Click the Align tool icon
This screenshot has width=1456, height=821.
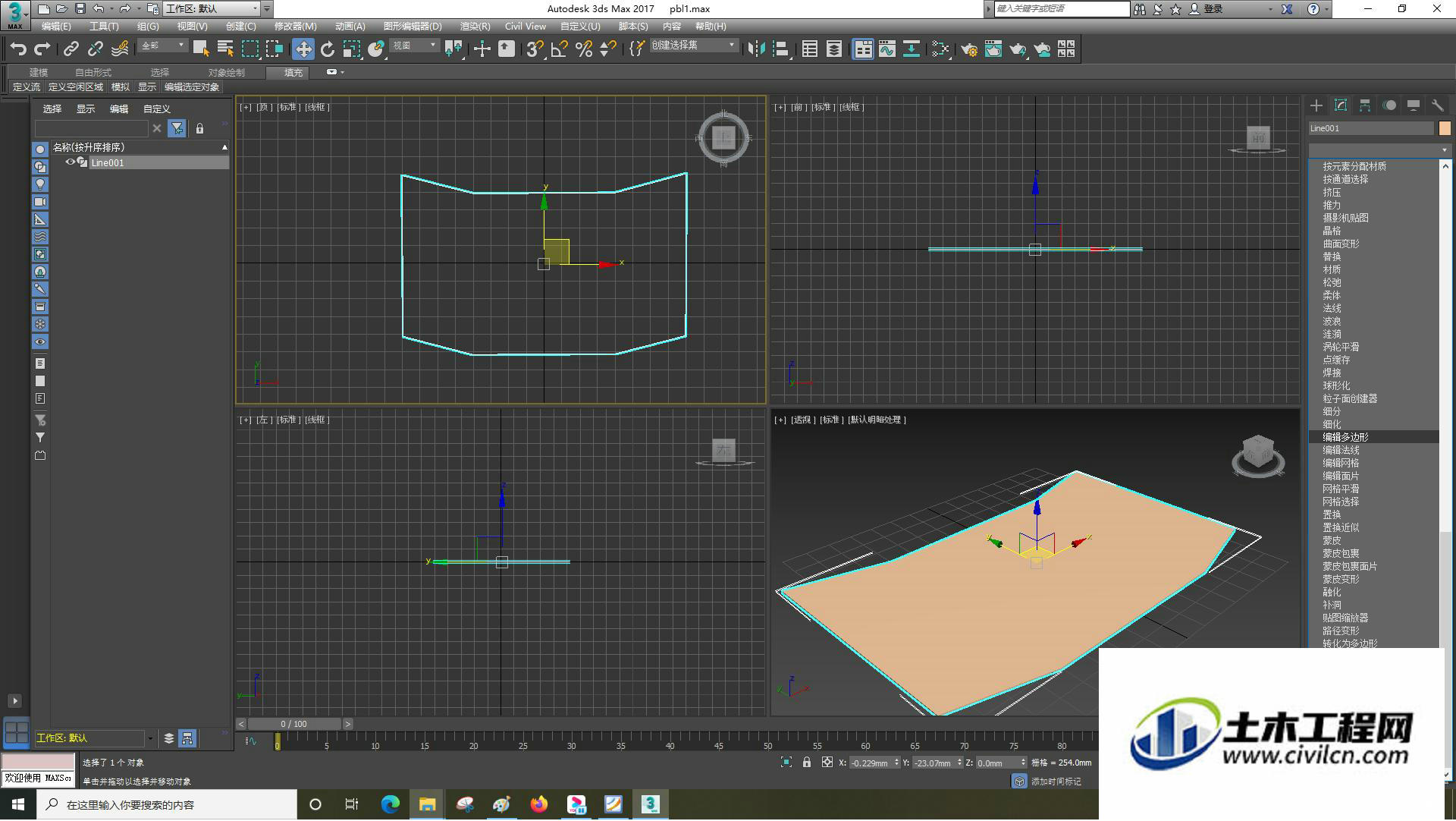click(780, 49)
